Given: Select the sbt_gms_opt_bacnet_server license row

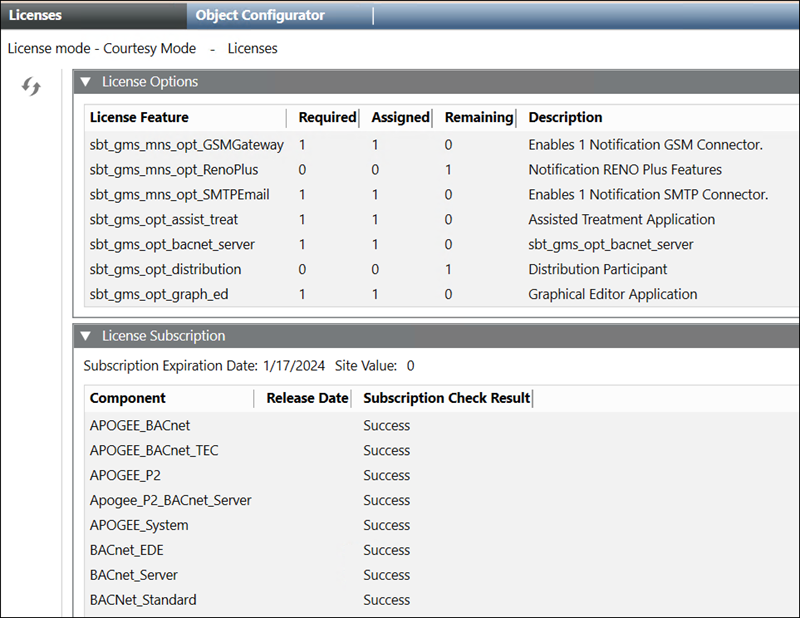Looking at the screenshot, I should (172, 245).
